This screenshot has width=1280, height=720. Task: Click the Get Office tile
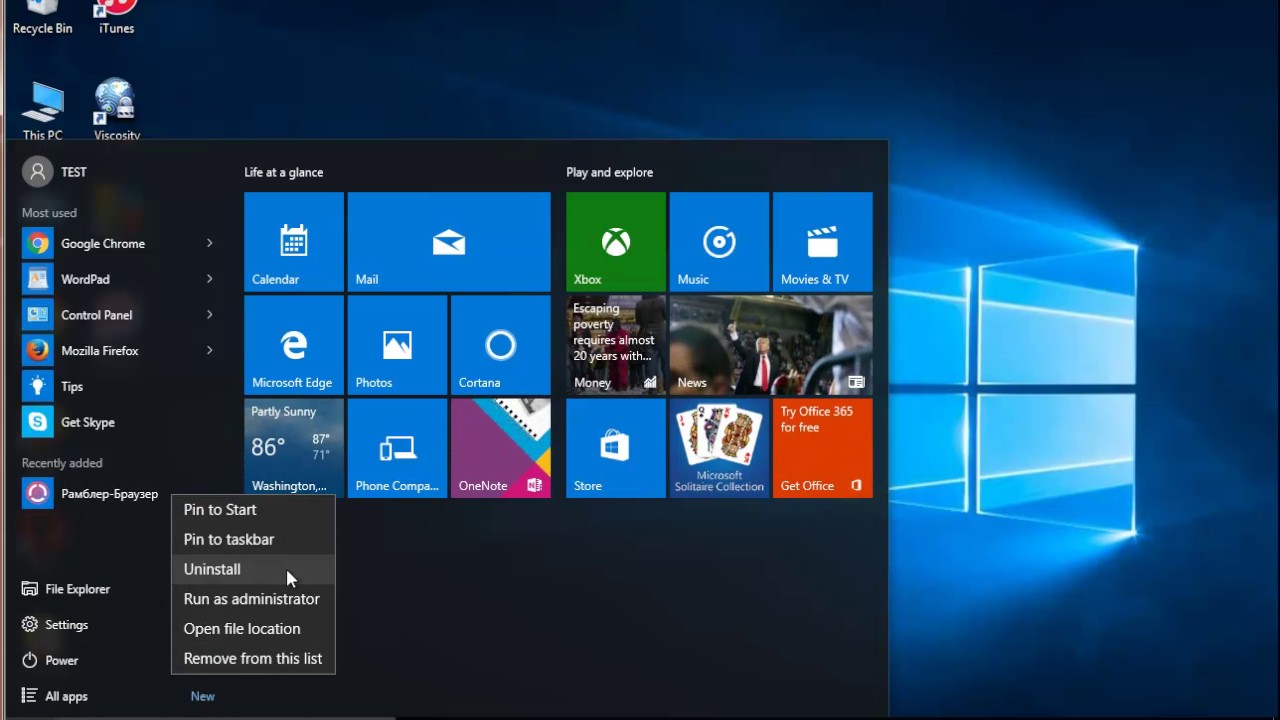[823, 448]
